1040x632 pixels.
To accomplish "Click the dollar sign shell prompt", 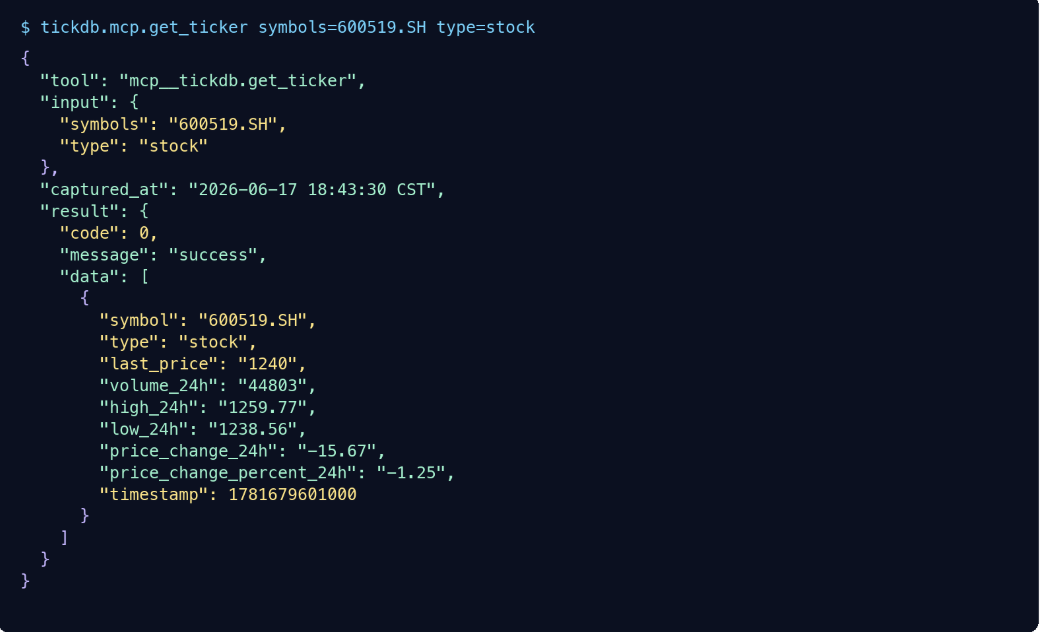I will (x=25, y=27).
